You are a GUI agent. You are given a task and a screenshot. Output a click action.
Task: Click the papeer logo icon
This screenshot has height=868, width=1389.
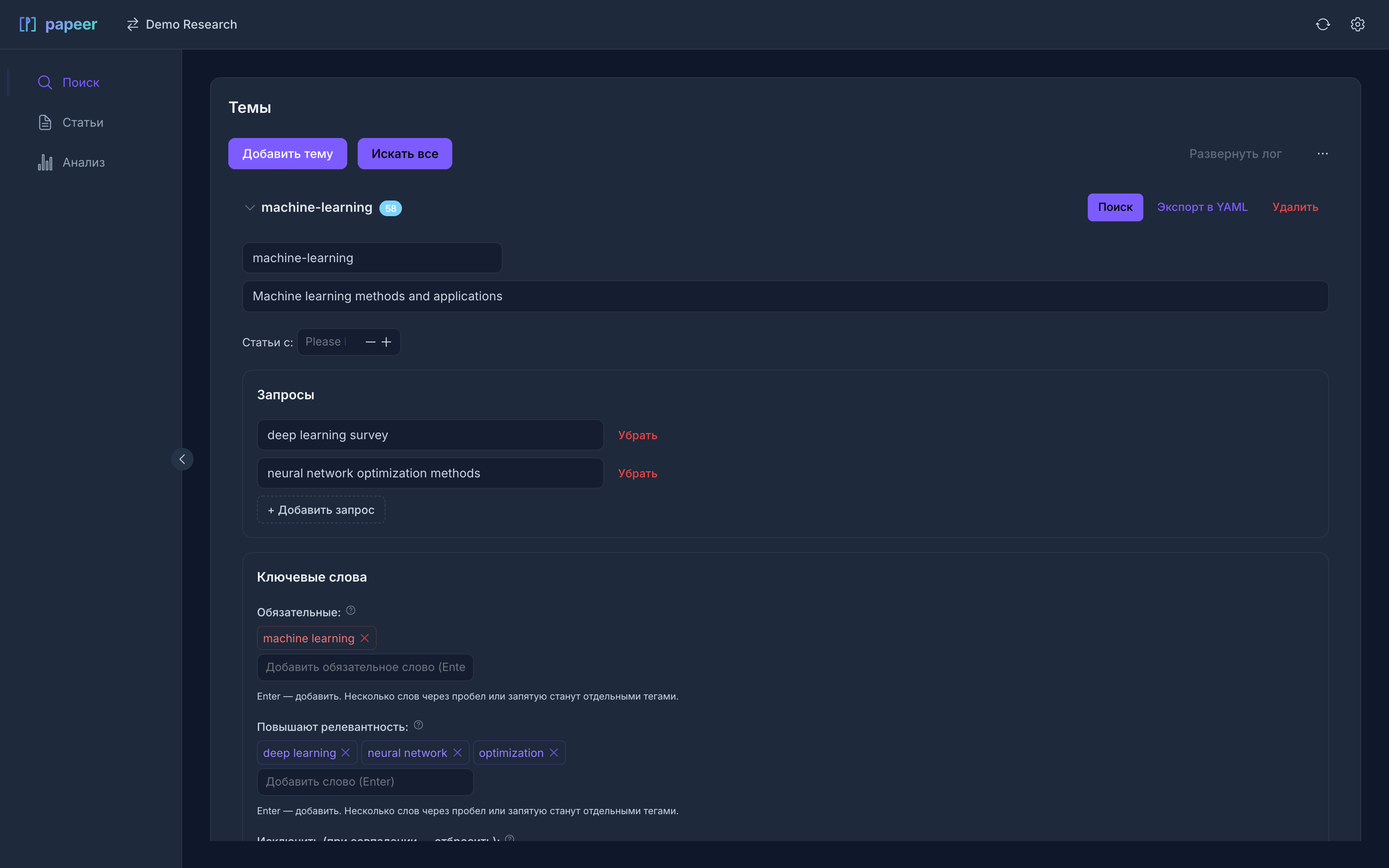click(27, 24)
